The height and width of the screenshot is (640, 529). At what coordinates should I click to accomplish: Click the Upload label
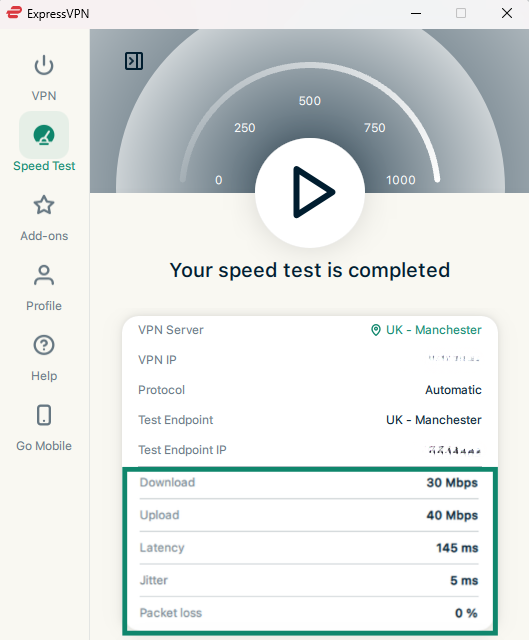tap(159, 515)
